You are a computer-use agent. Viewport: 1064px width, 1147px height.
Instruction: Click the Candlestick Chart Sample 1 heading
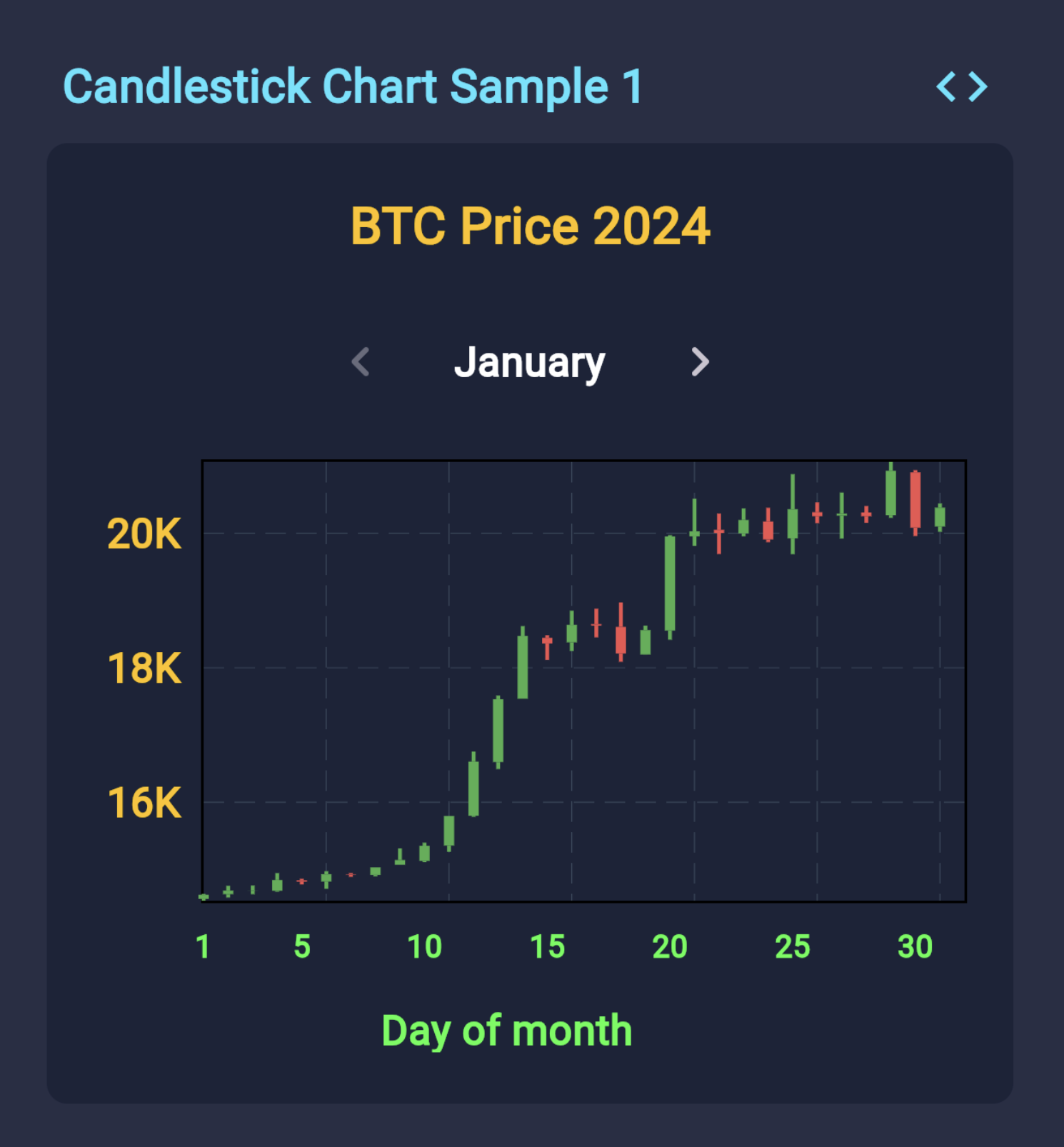353,87
